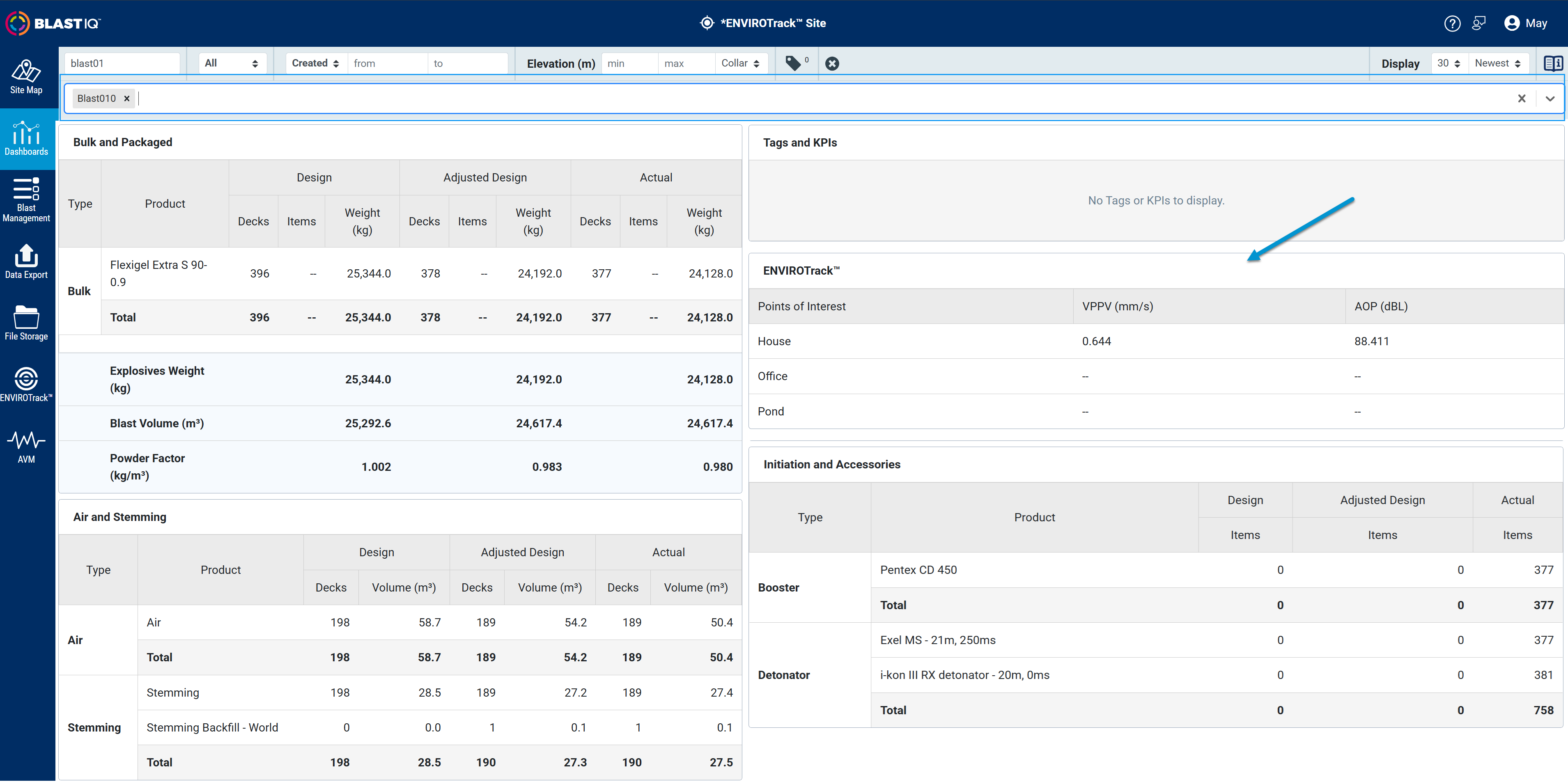Viewport: 1568px width, 782px height.
Task: Open the support chat icon
Action: tap(1478, 23)
